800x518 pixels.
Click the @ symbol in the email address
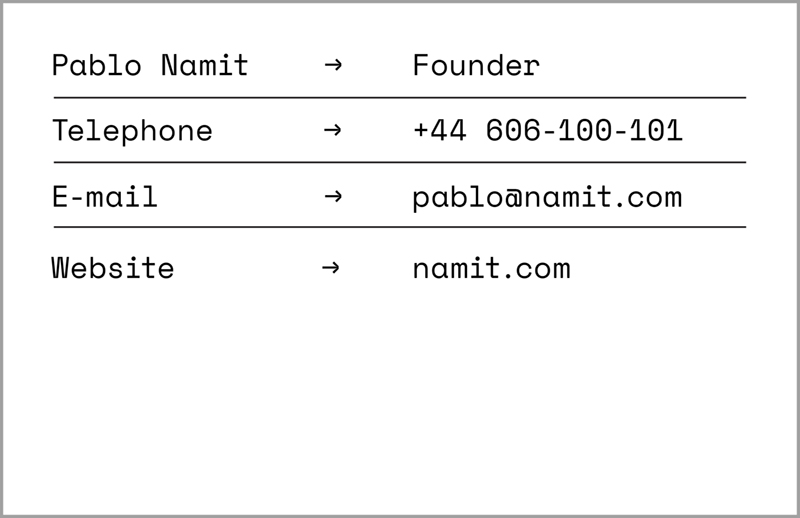click(x=510, y=197)
